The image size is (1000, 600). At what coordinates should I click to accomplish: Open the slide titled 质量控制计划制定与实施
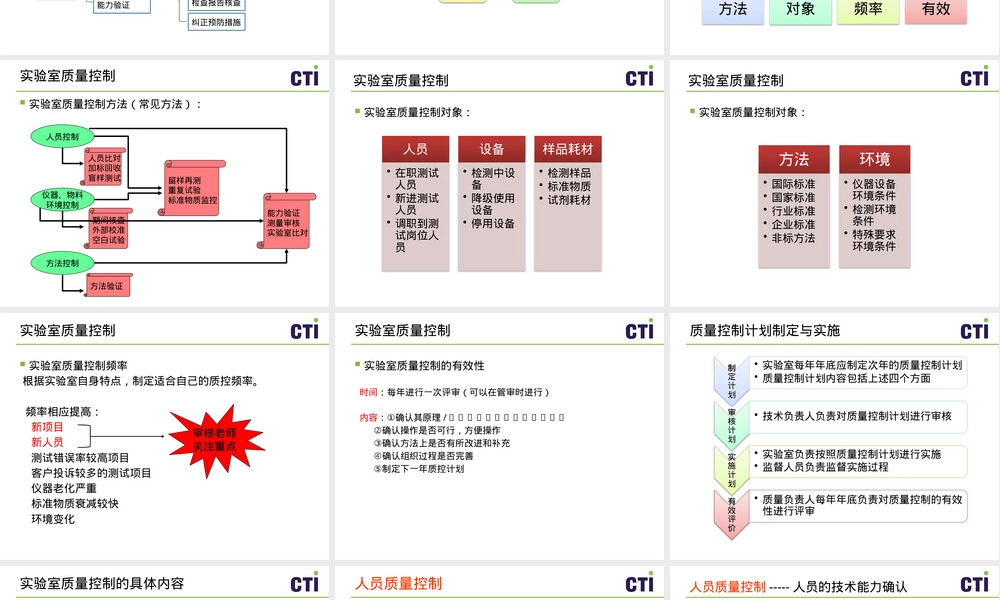pos(835,437)
